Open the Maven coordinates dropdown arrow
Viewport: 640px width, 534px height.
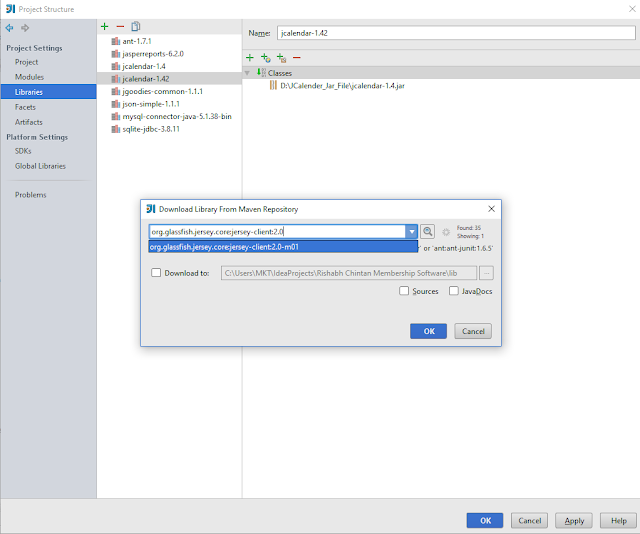tap(411, 232)
